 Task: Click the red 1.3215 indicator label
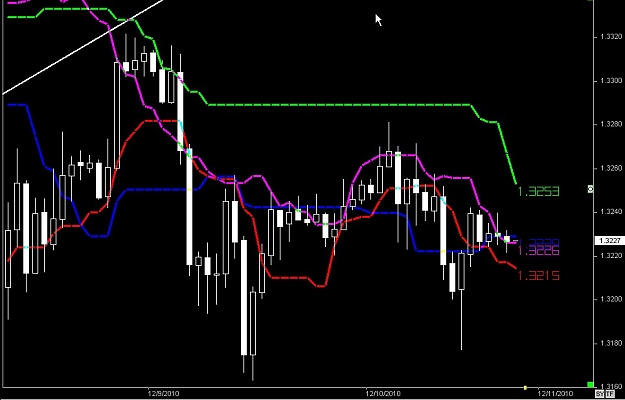(x=539, y=275)
